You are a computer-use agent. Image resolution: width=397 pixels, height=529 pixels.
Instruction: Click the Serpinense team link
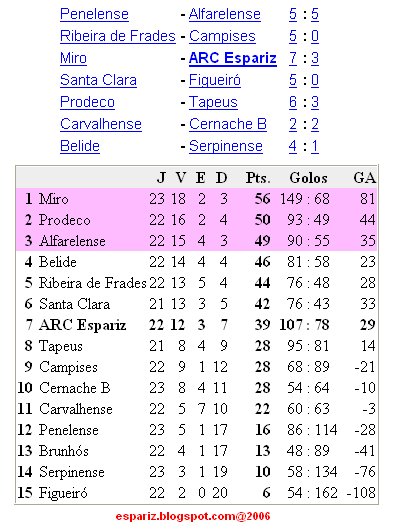pyautogui.click(x=226, y=146)
